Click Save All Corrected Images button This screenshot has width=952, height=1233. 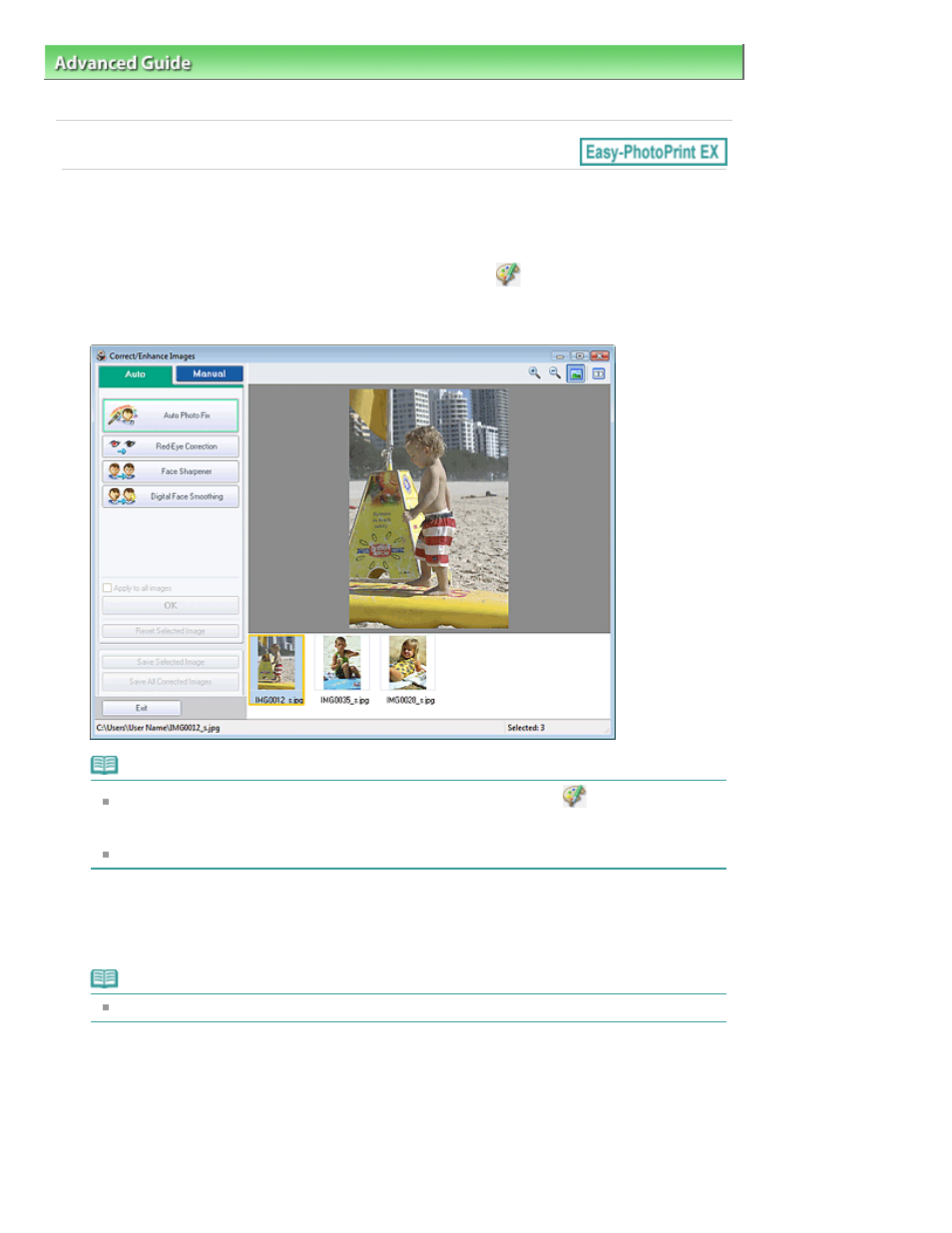pyautogui.click(x=171, y=682)
